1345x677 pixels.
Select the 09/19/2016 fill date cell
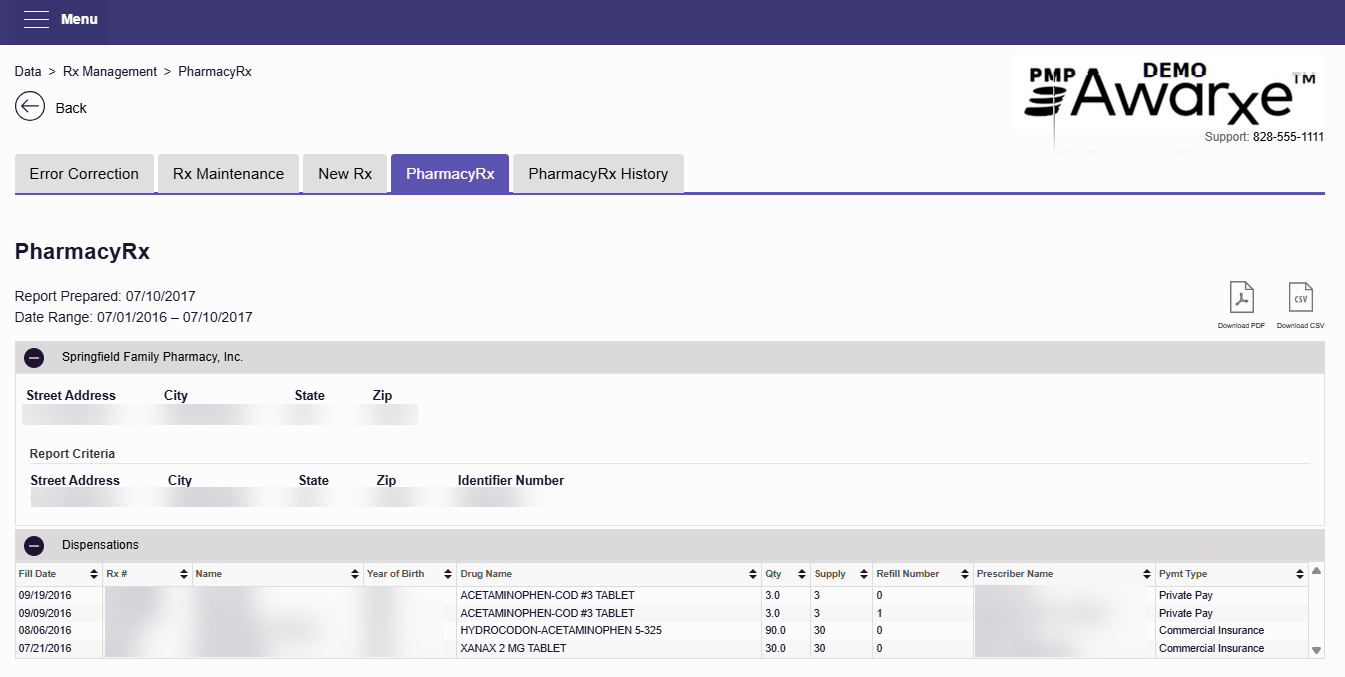click(x=45, y=595)
